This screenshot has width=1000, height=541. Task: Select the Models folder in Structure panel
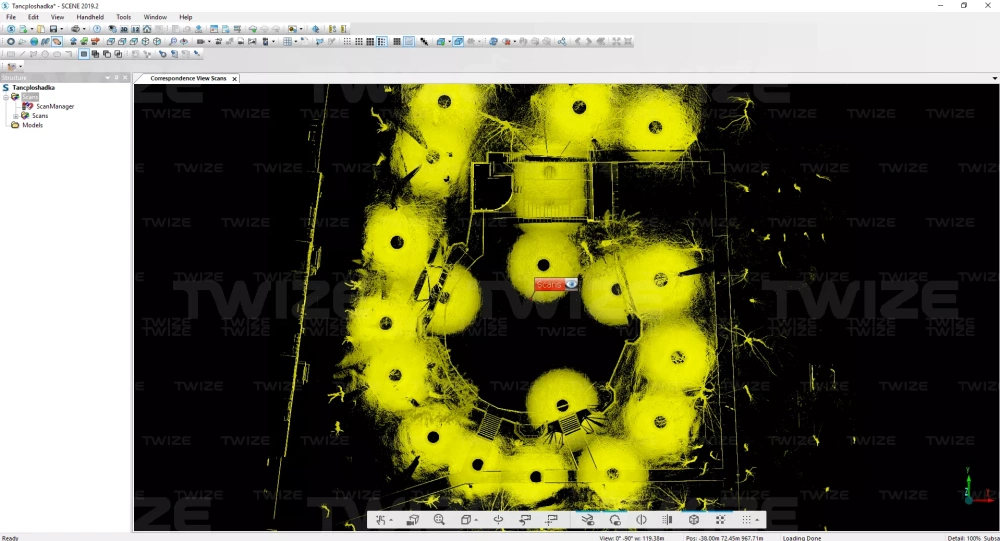click(x=32, y=125)
